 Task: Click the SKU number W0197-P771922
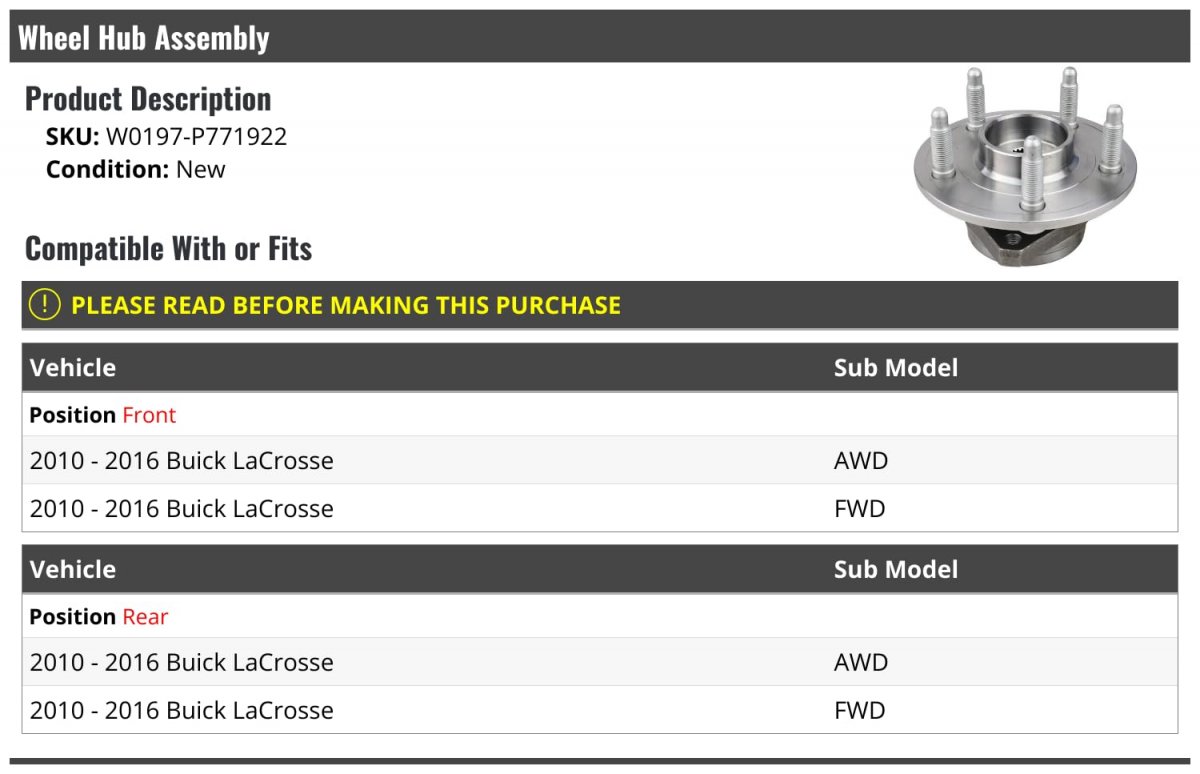196,136
